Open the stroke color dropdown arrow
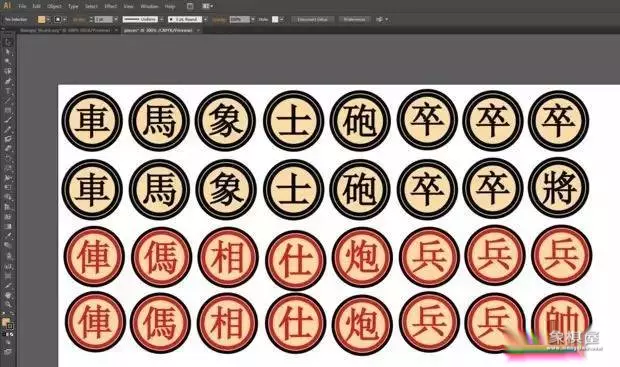This screenshot has height=367, width=620. tap(64, 19)
